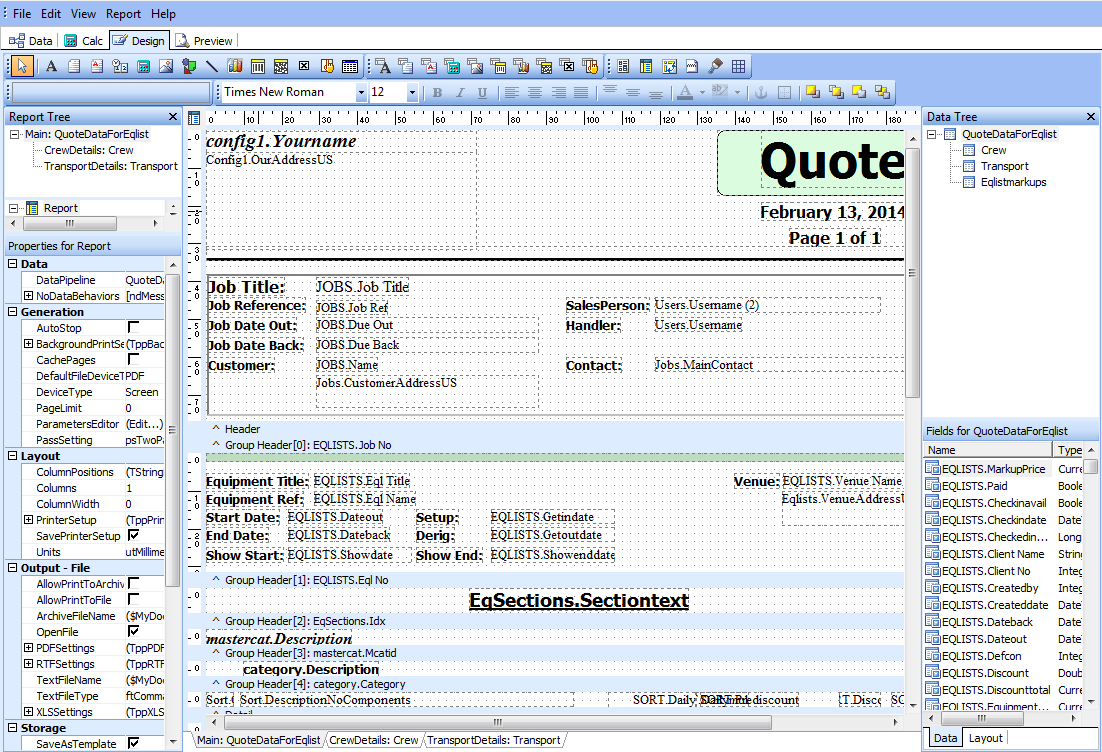Select the Line drawing tool

pos(212,67)
